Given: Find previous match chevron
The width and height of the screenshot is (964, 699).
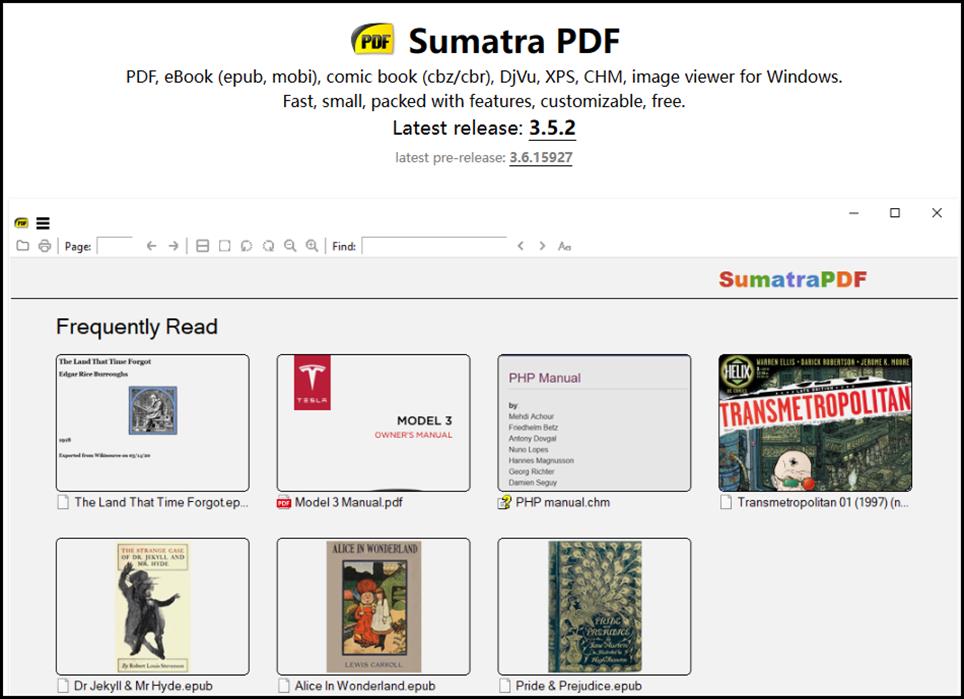Looking at the screenshot, I should coord(521,246).
